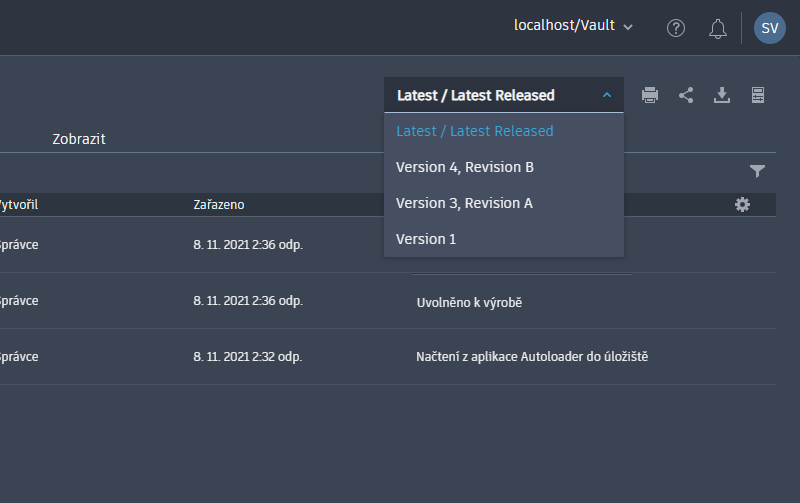800x503 pixels.
Task: Choose Version 3, Revision A
Action: (464, 203)
